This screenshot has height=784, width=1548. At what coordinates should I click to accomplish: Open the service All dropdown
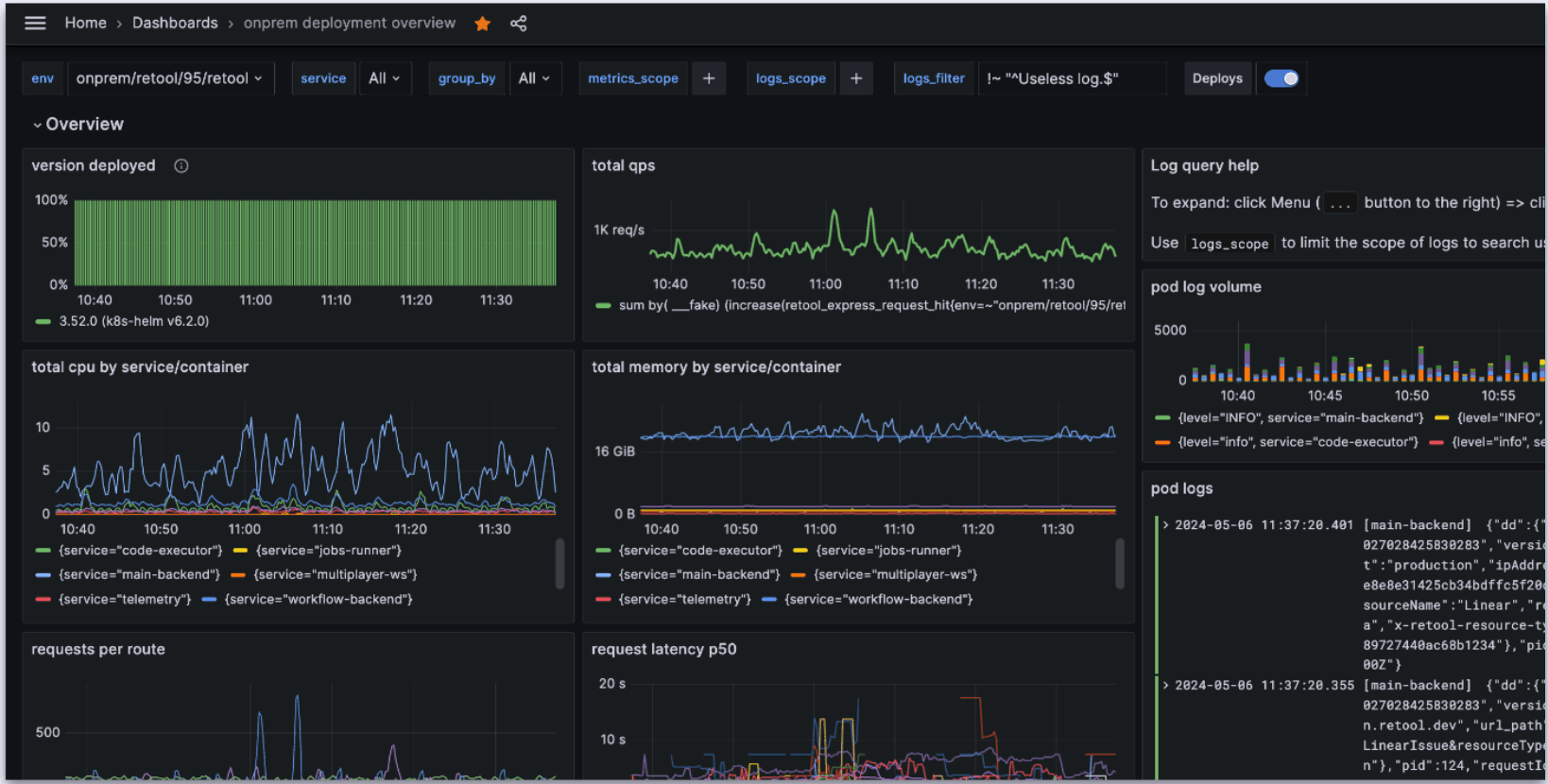click(x=384, y=78)
